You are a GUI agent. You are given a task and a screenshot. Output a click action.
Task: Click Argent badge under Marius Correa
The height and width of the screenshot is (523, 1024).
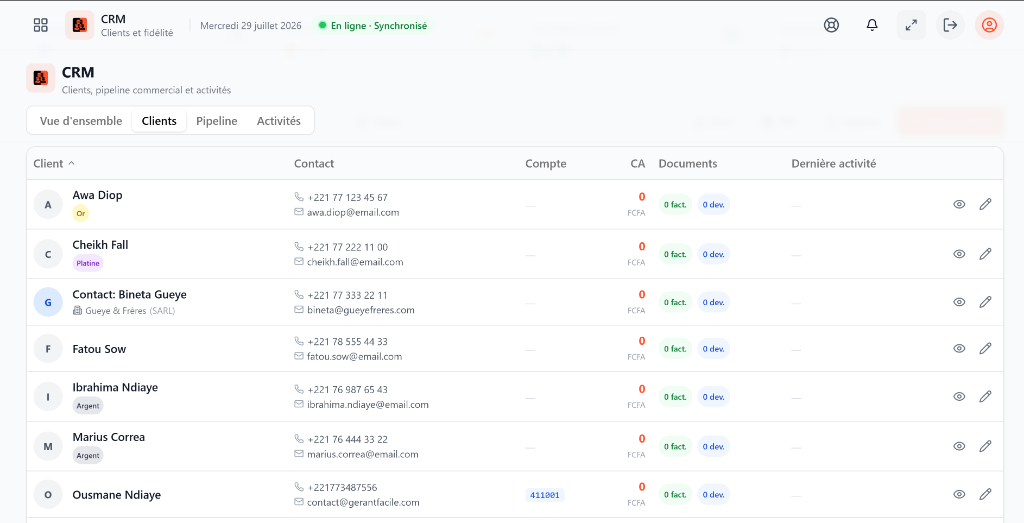tap(88, 455)
